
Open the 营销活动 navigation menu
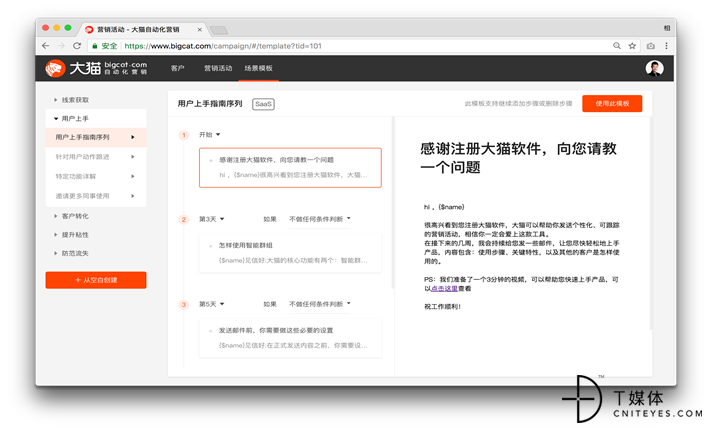tap(218, 68)
